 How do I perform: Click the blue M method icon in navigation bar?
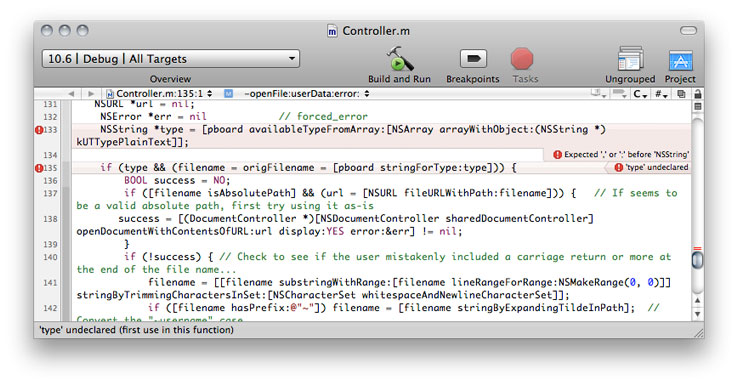click(228, 94)
